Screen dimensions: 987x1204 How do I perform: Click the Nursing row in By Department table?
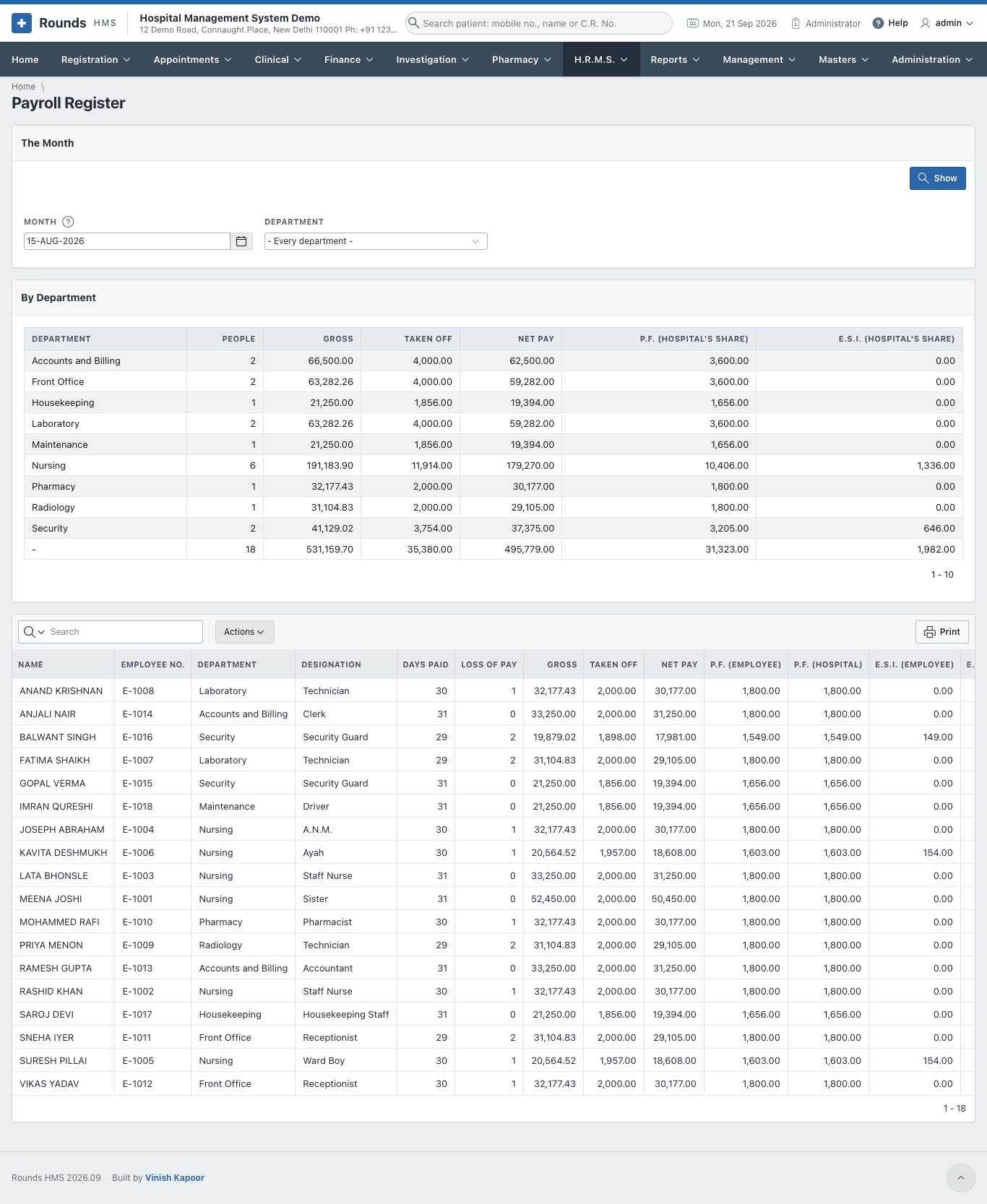[x=493, y=466]
